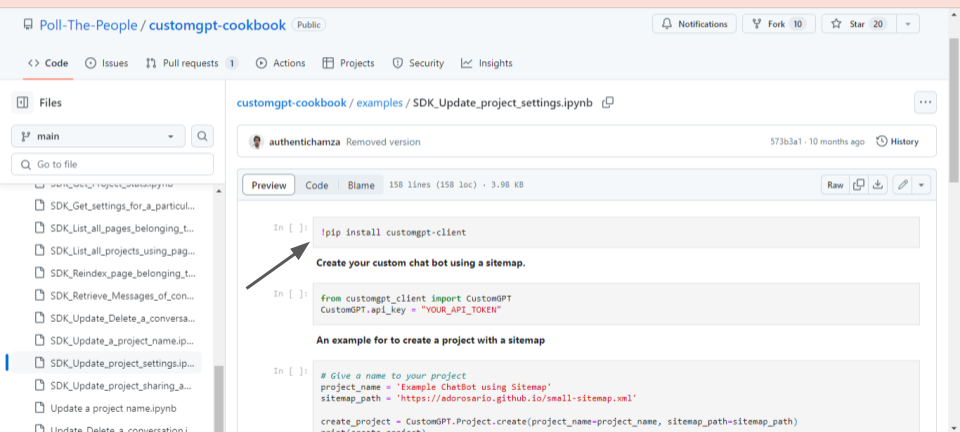Screen dimensions: 960x432
Task: Select the Preview view
Action: (x=269, y=185)
